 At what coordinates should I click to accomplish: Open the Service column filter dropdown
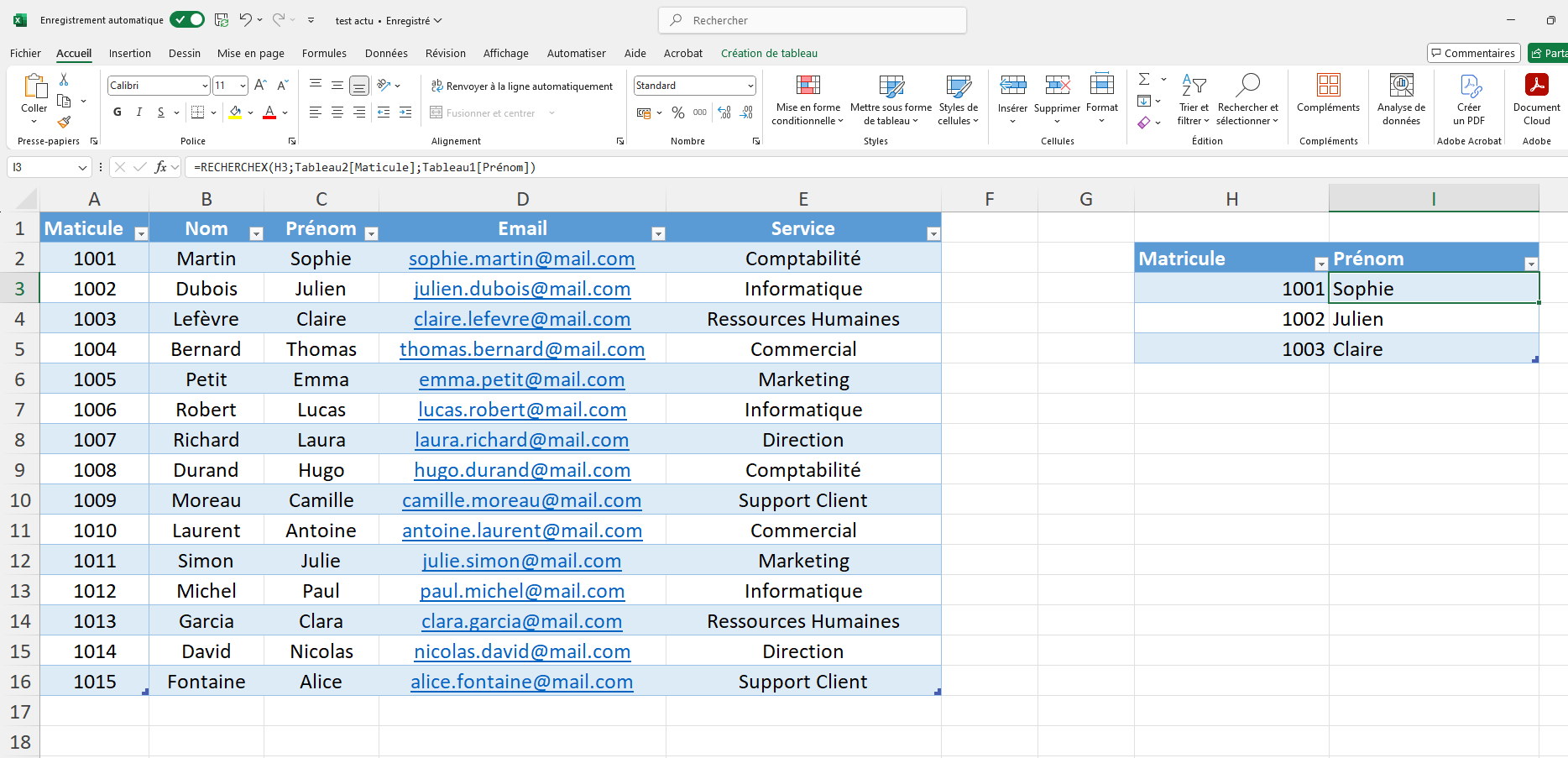pos(933,233)
